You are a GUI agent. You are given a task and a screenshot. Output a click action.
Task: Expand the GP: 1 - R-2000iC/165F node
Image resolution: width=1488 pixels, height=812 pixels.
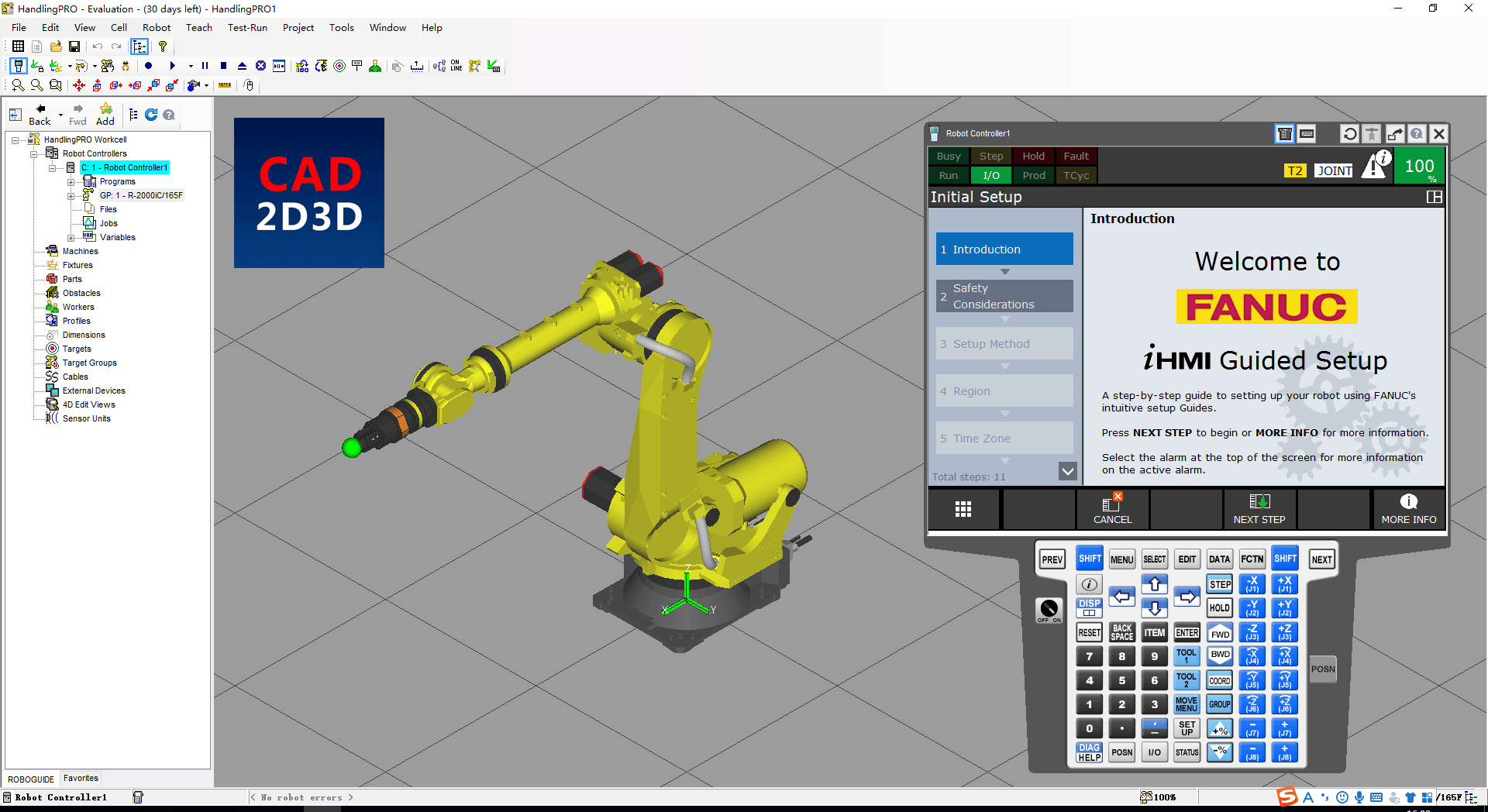pos(71,196)
